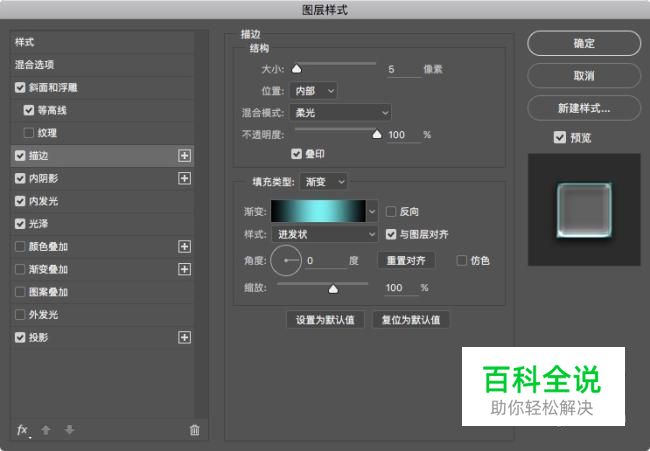Click 重置对齐 button
The height and width of the screenshot is (451, 650).
406,261
